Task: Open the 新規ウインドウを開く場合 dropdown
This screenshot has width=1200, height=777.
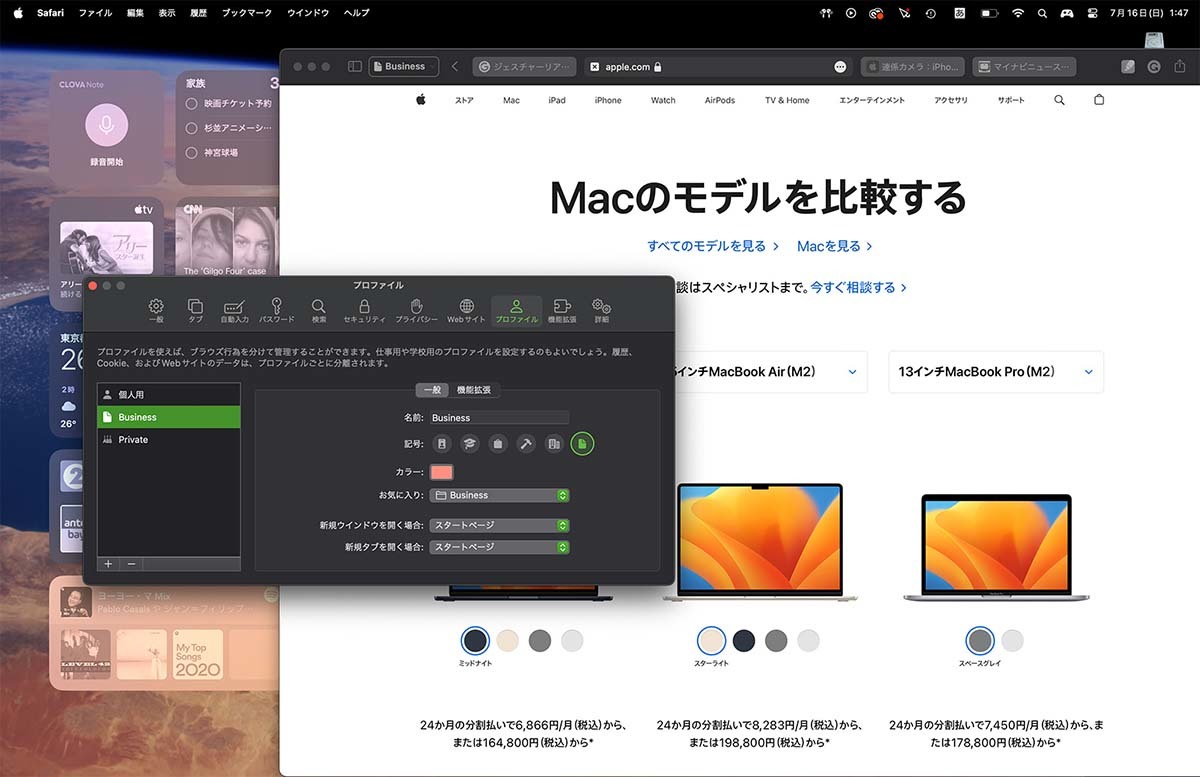Action: 499,525
